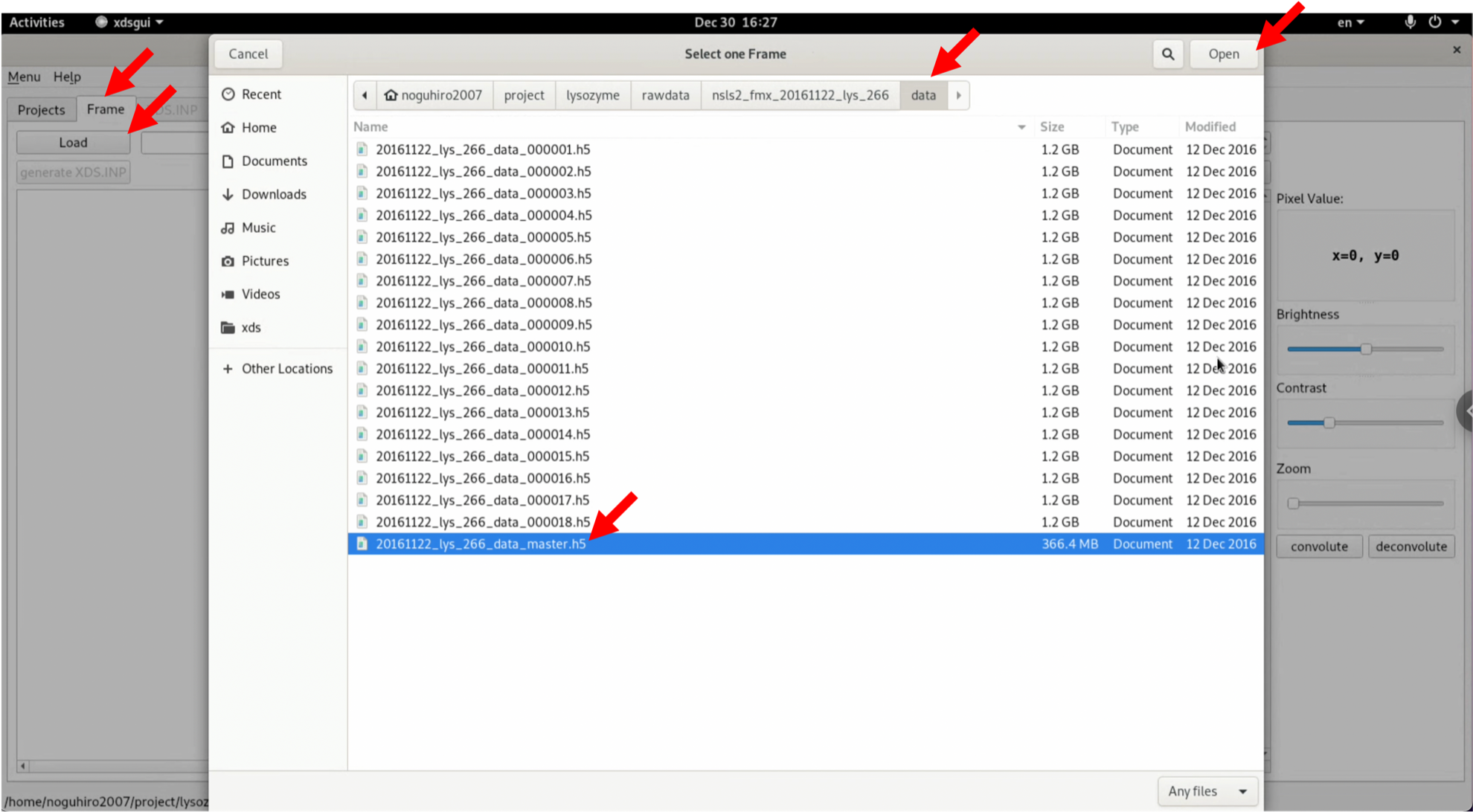Open the power system menu icon
This screenshot has width=1473, height=812.
tap(1435, 22)
